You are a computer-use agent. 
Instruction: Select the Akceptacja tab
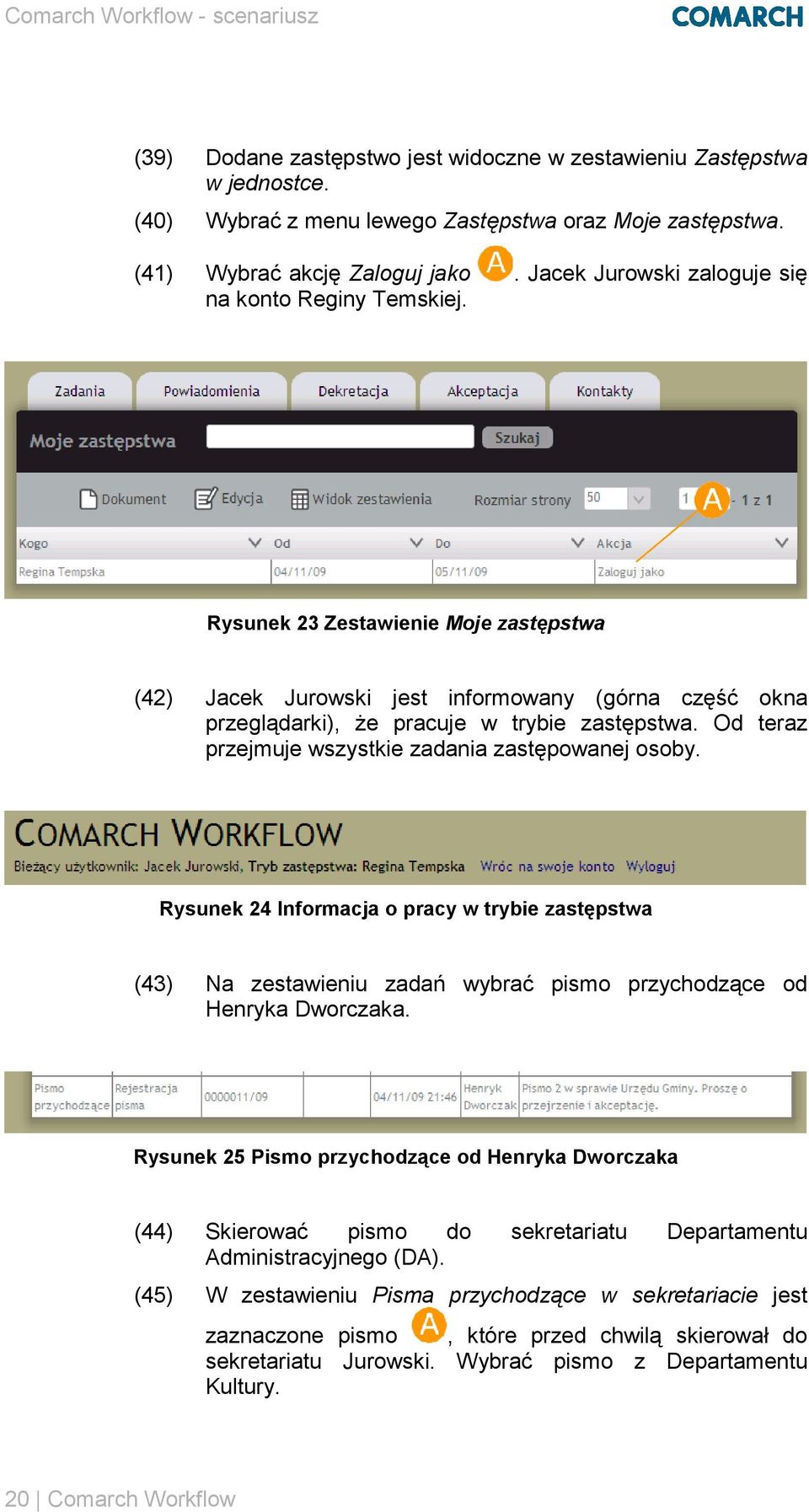(482, 391)
